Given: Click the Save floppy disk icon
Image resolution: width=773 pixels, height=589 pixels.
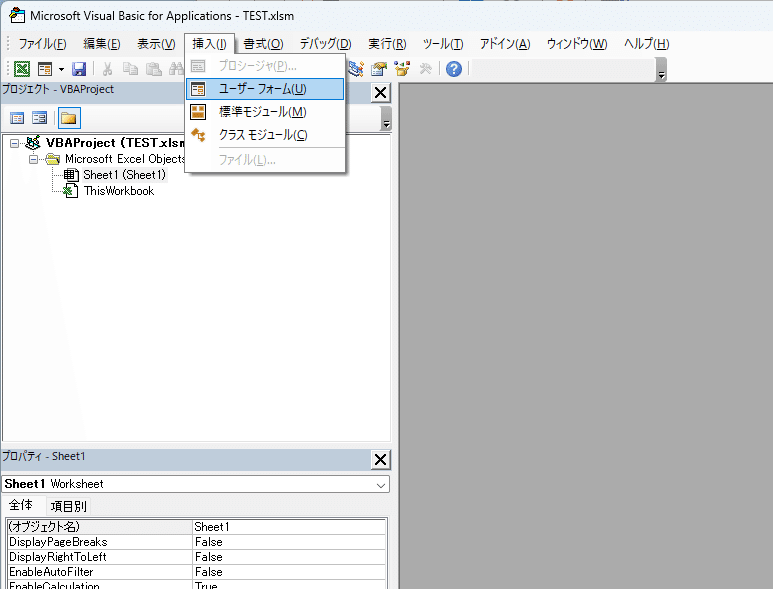Looking at the screenshot, I should pyautogui.click(x=79, y=69).
